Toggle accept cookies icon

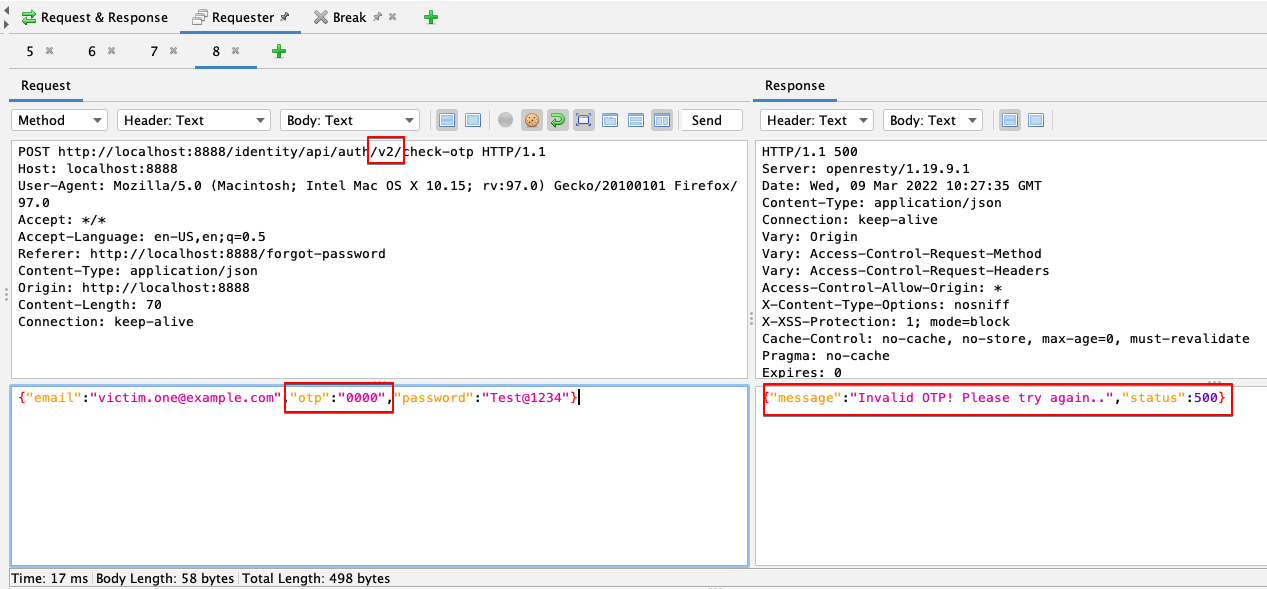tap(532, 120)
